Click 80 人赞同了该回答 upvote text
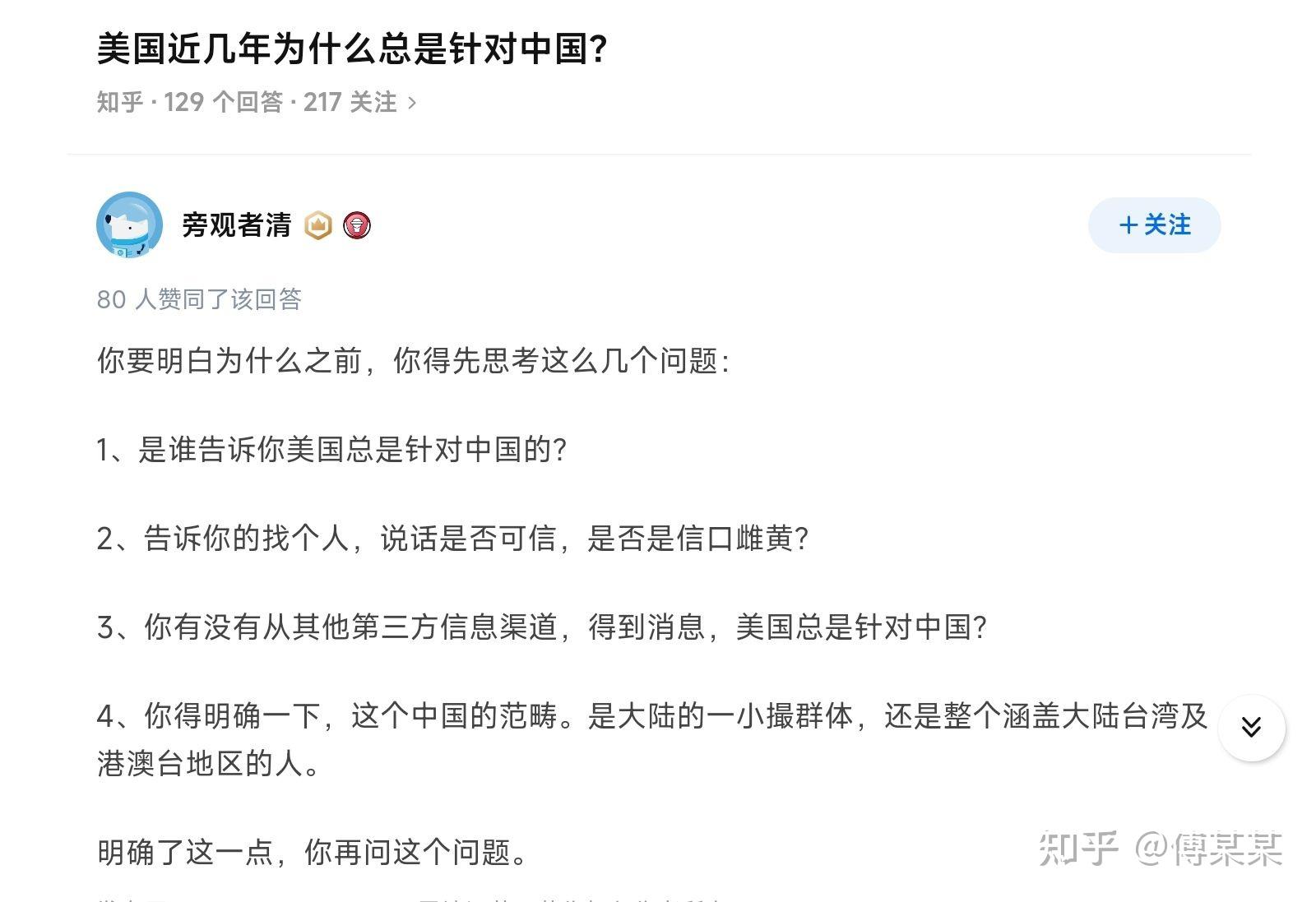1316x902 pixels. click(x=199, y=299)
